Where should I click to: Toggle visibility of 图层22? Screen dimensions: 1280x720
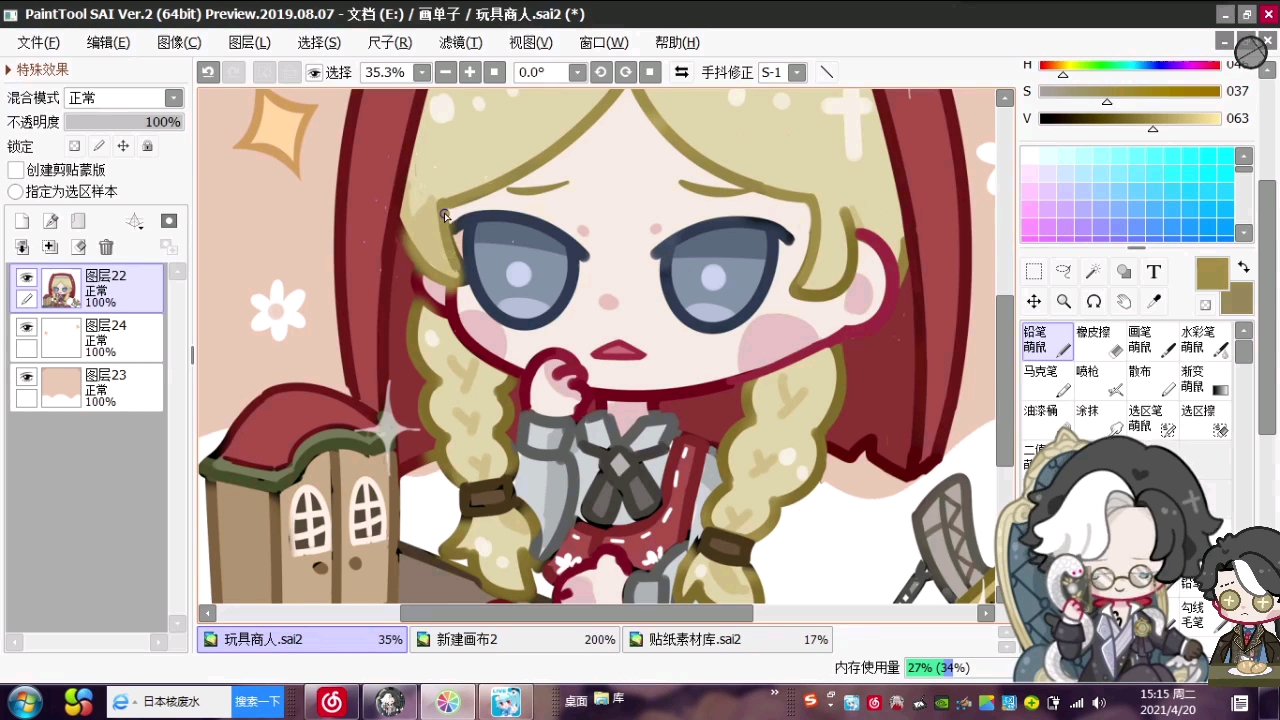click(x=26, y=278)
